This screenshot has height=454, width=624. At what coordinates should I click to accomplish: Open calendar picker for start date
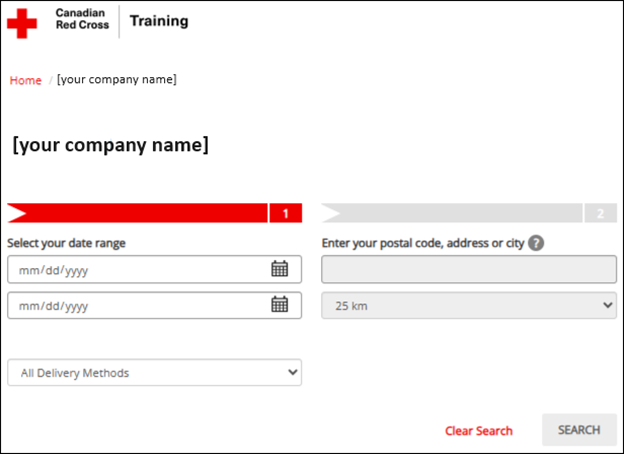[279, 269]
